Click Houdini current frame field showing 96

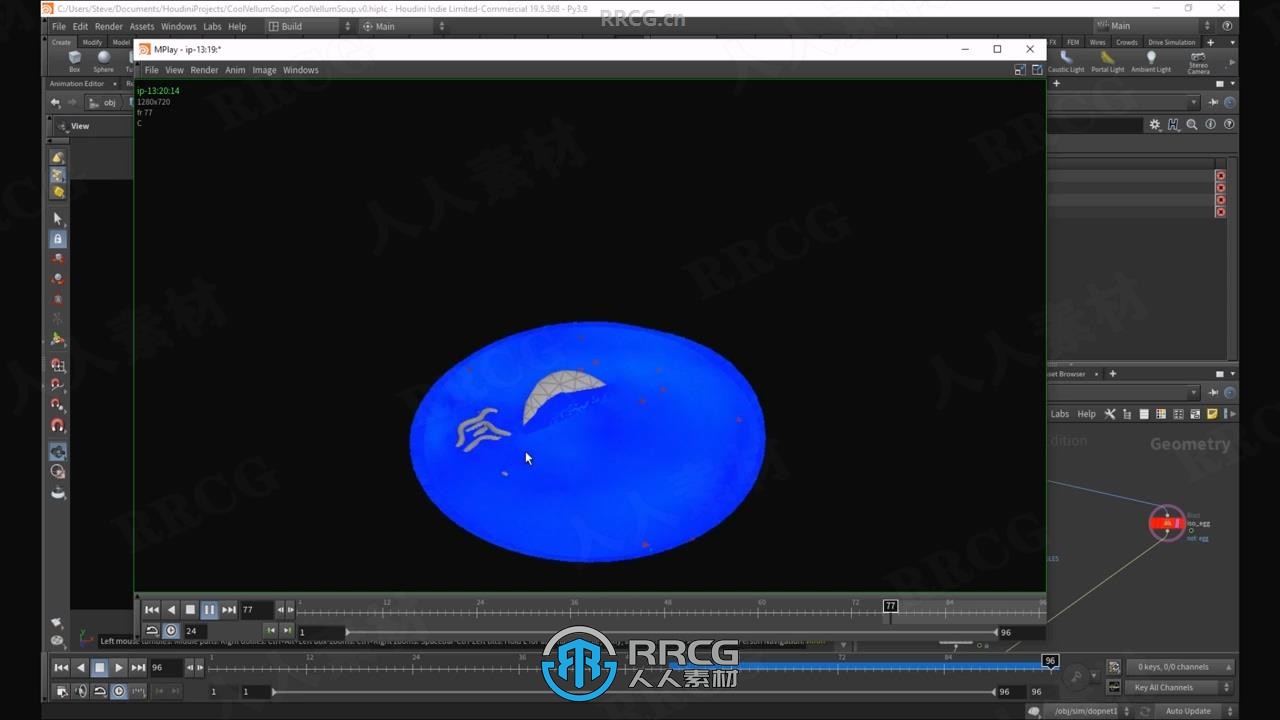pyautogui.click(x=165, y=667)
